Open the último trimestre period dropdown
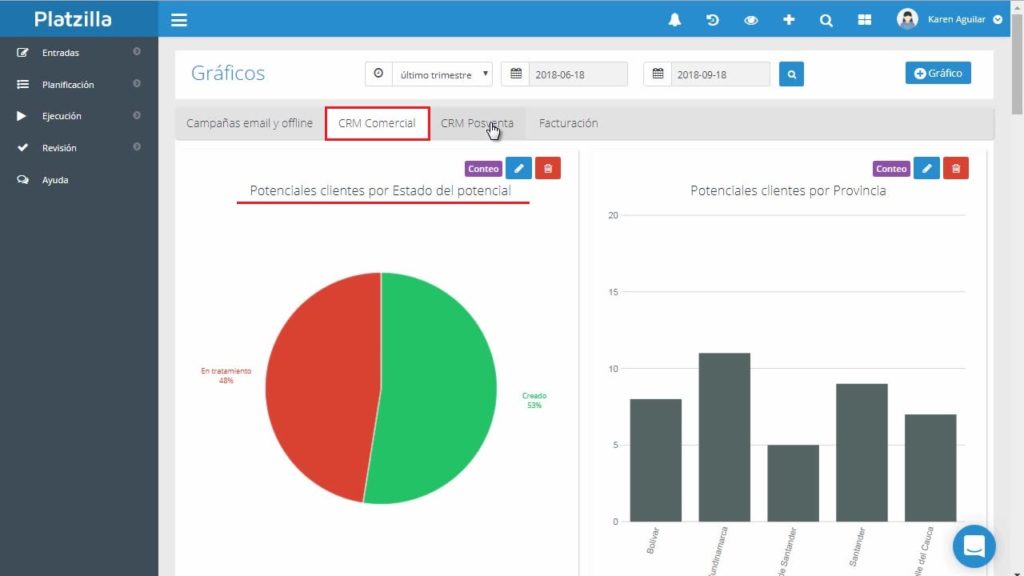Viewport: 1024px width, 576px height. [x=442, y=74]
